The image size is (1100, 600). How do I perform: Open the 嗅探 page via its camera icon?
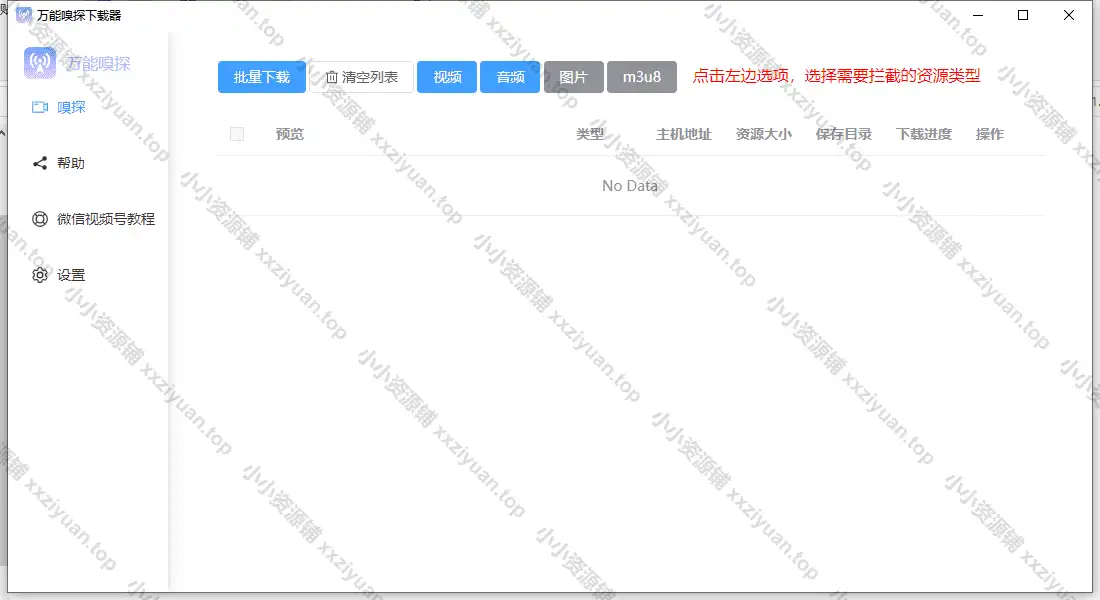(40, 107)
